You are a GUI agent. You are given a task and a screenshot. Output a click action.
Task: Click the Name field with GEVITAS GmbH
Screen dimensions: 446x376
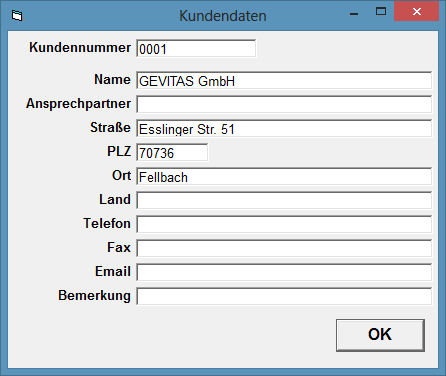(x=284, y=80)
